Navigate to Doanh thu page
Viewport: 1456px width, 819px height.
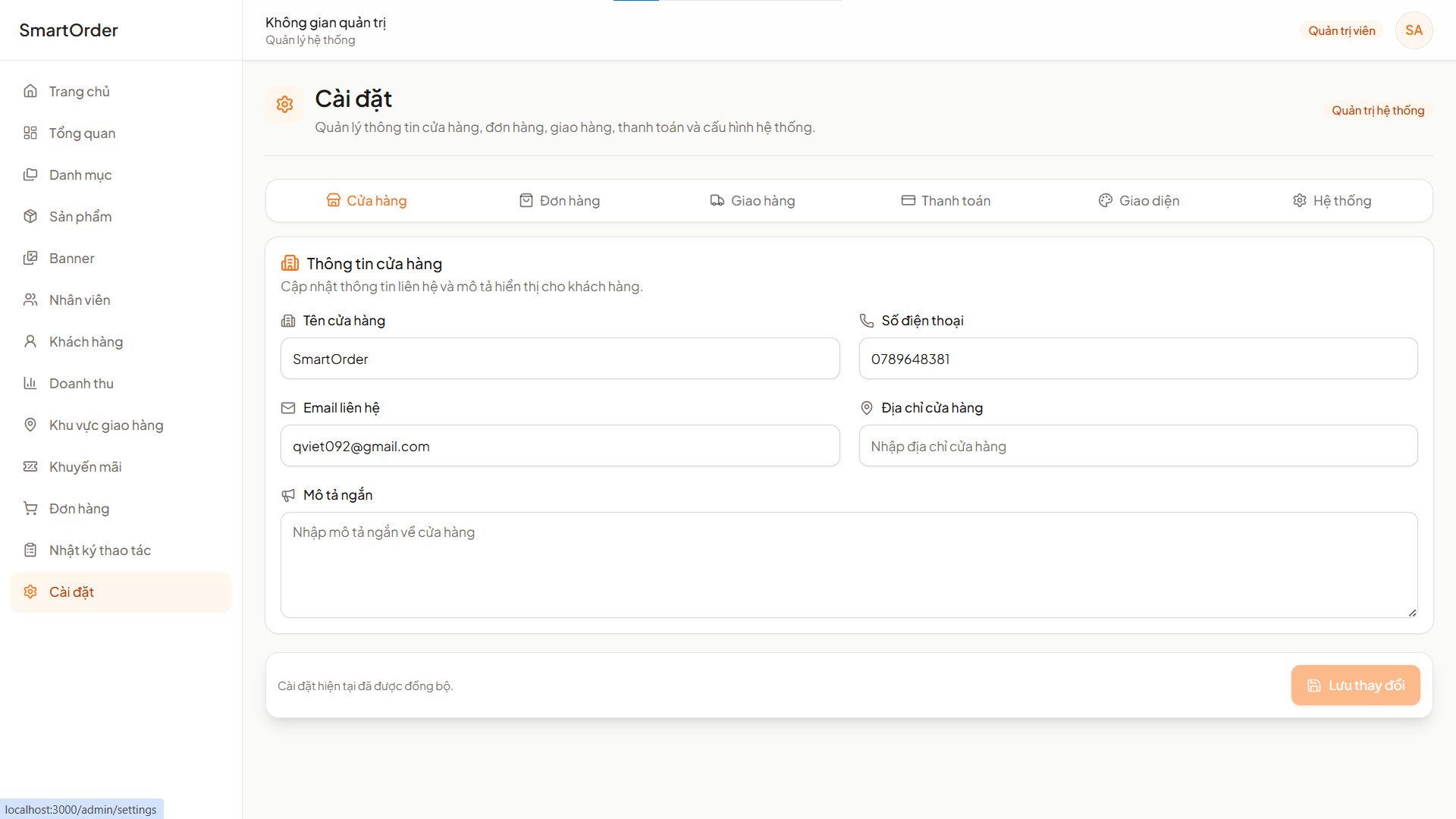121,383
